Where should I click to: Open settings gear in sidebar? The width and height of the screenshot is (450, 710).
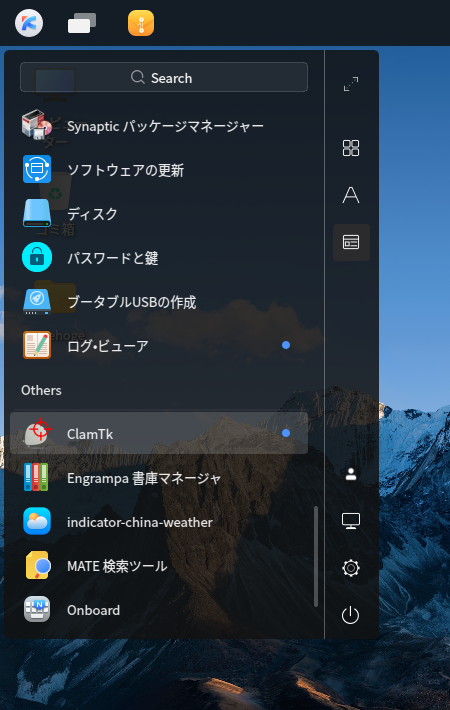pyautogui.click(x=351, y=568)
